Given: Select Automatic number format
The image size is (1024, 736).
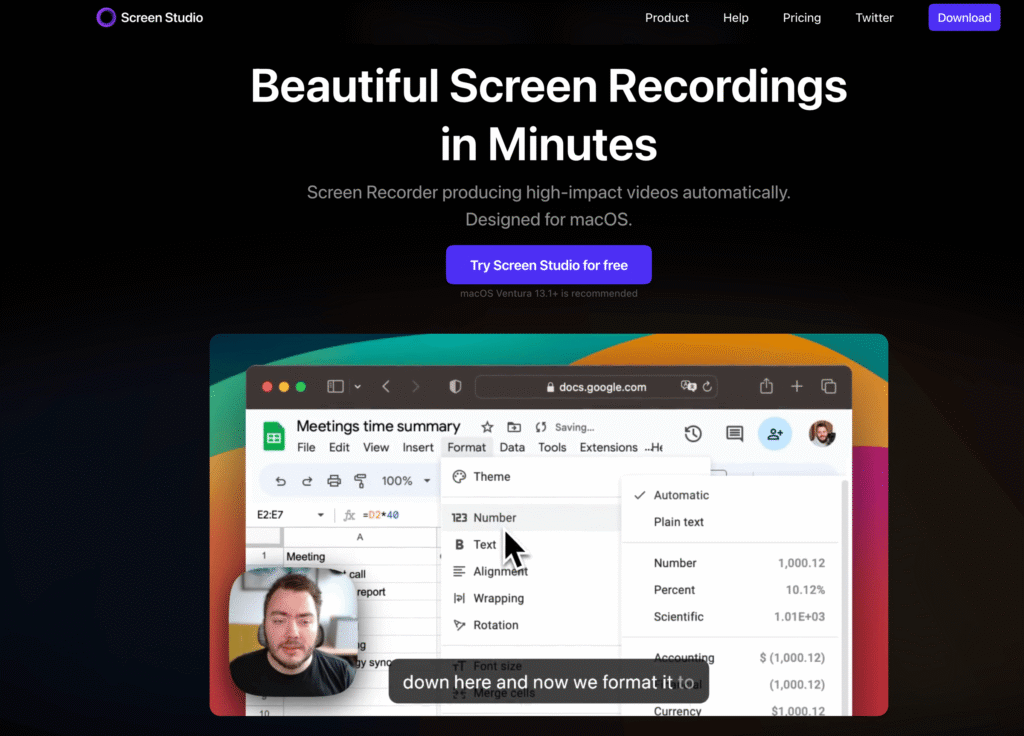Looking at the screenshot, I should [x=730, y=495].
